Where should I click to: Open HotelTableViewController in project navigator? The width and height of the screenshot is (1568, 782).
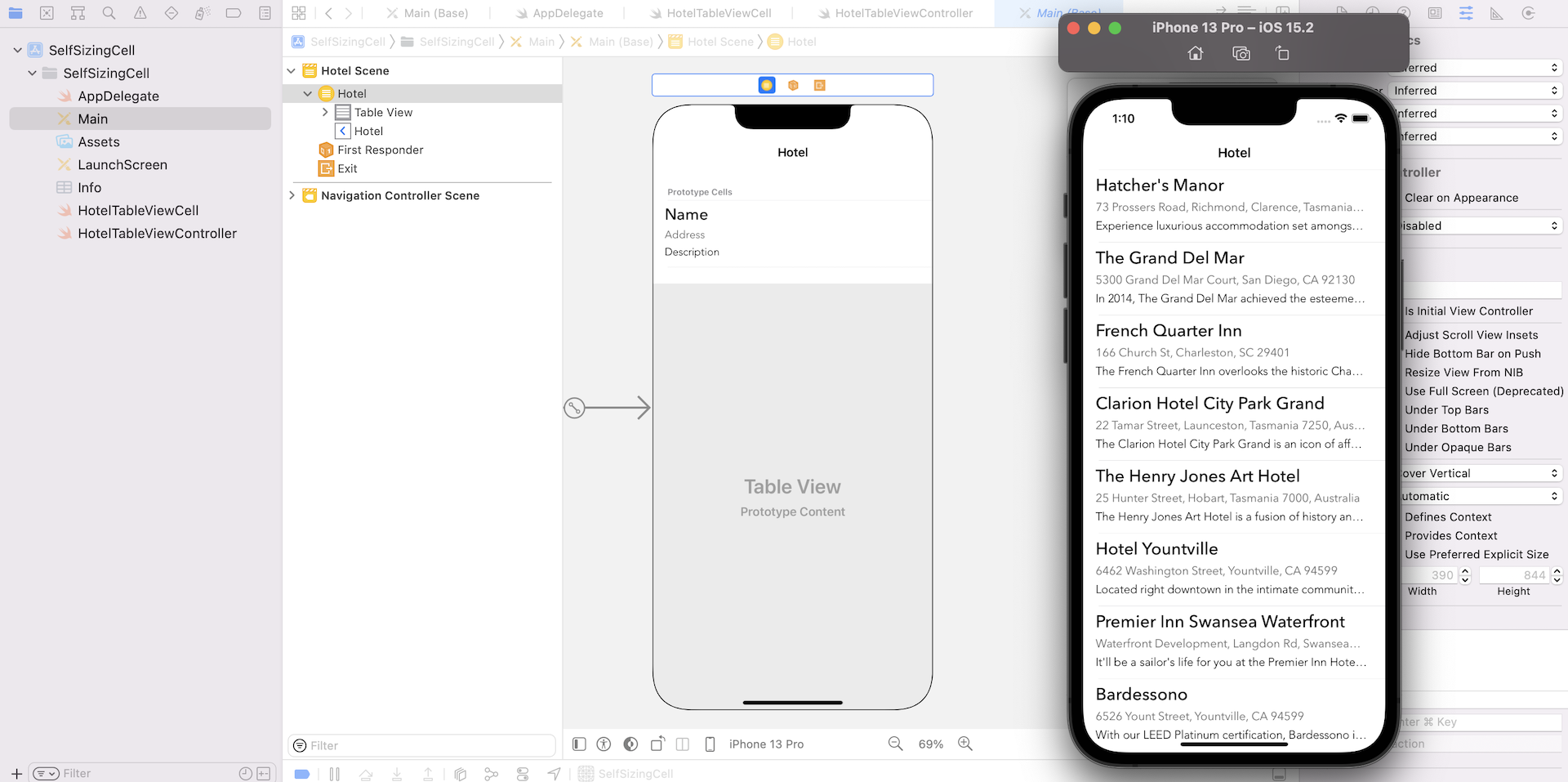click(157, 233)
